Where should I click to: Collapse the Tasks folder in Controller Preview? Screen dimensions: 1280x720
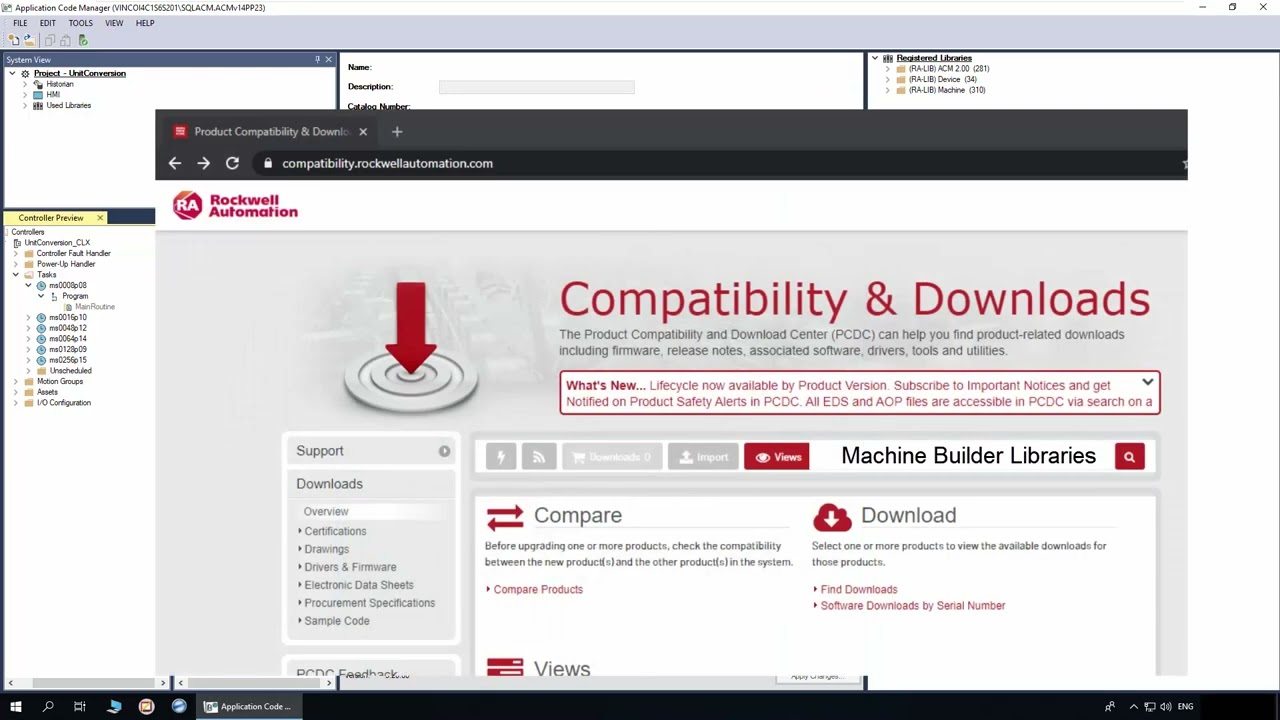[16, 275]
